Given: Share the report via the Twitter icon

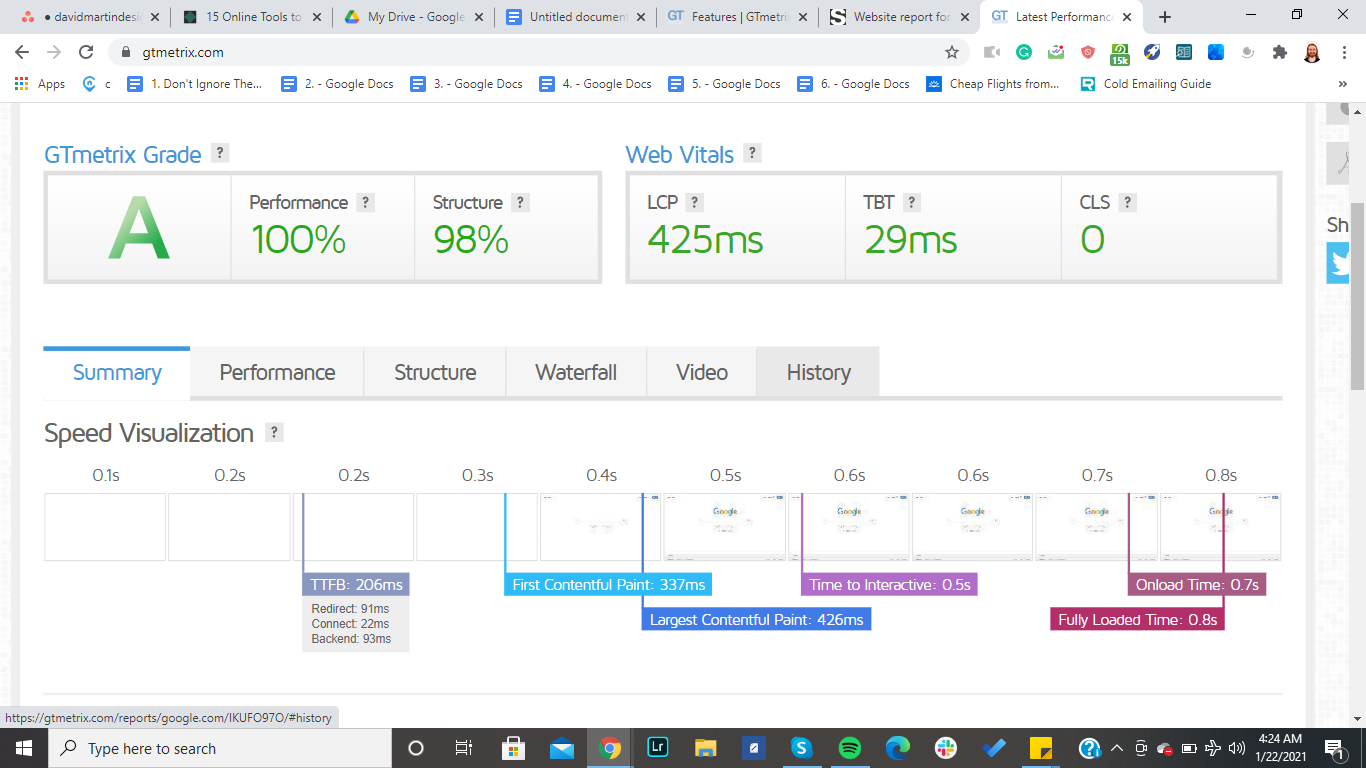Looking at the screenshot, I should 1339,264.
